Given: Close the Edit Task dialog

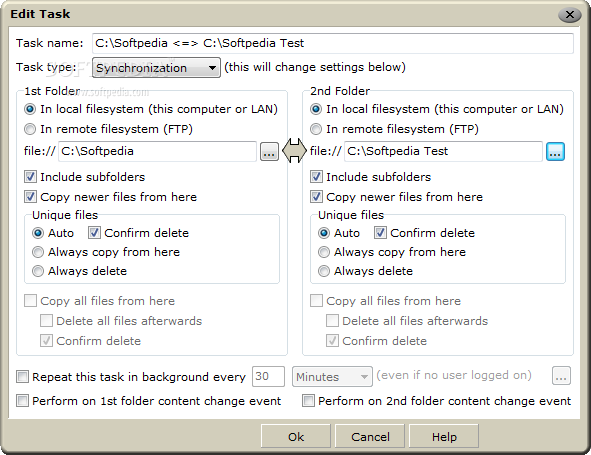Looking at the screenshot, I should (x=570, y=15).
